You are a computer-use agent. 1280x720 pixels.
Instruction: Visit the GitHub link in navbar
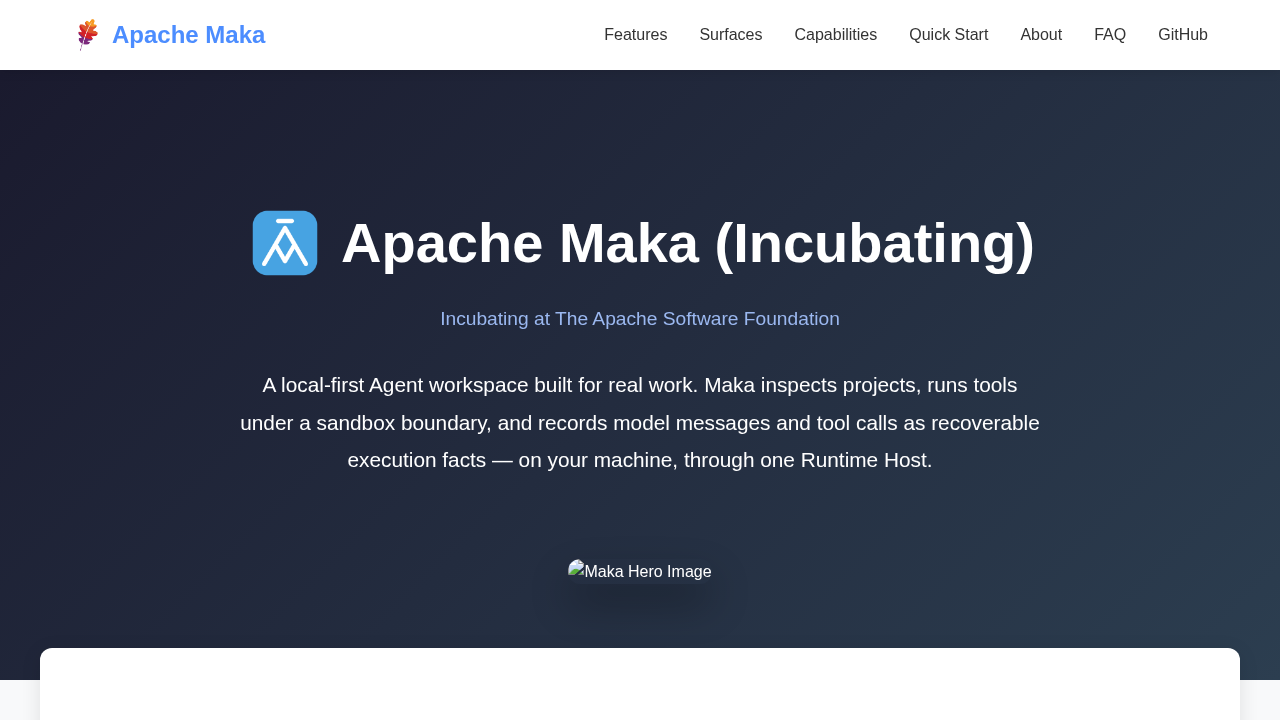coord(1183,35)
